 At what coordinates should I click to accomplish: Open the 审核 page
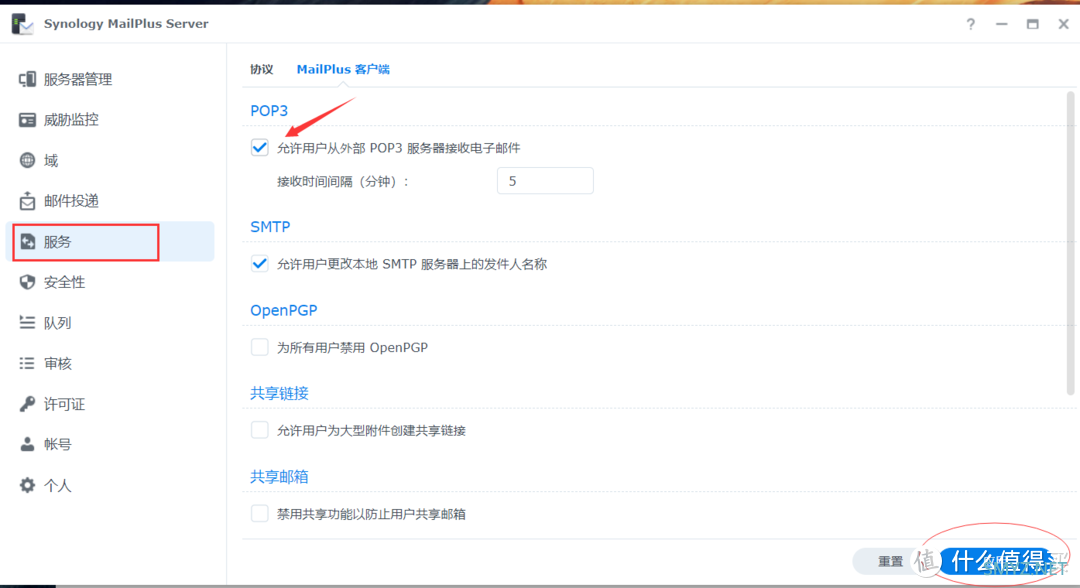(110, 363)
